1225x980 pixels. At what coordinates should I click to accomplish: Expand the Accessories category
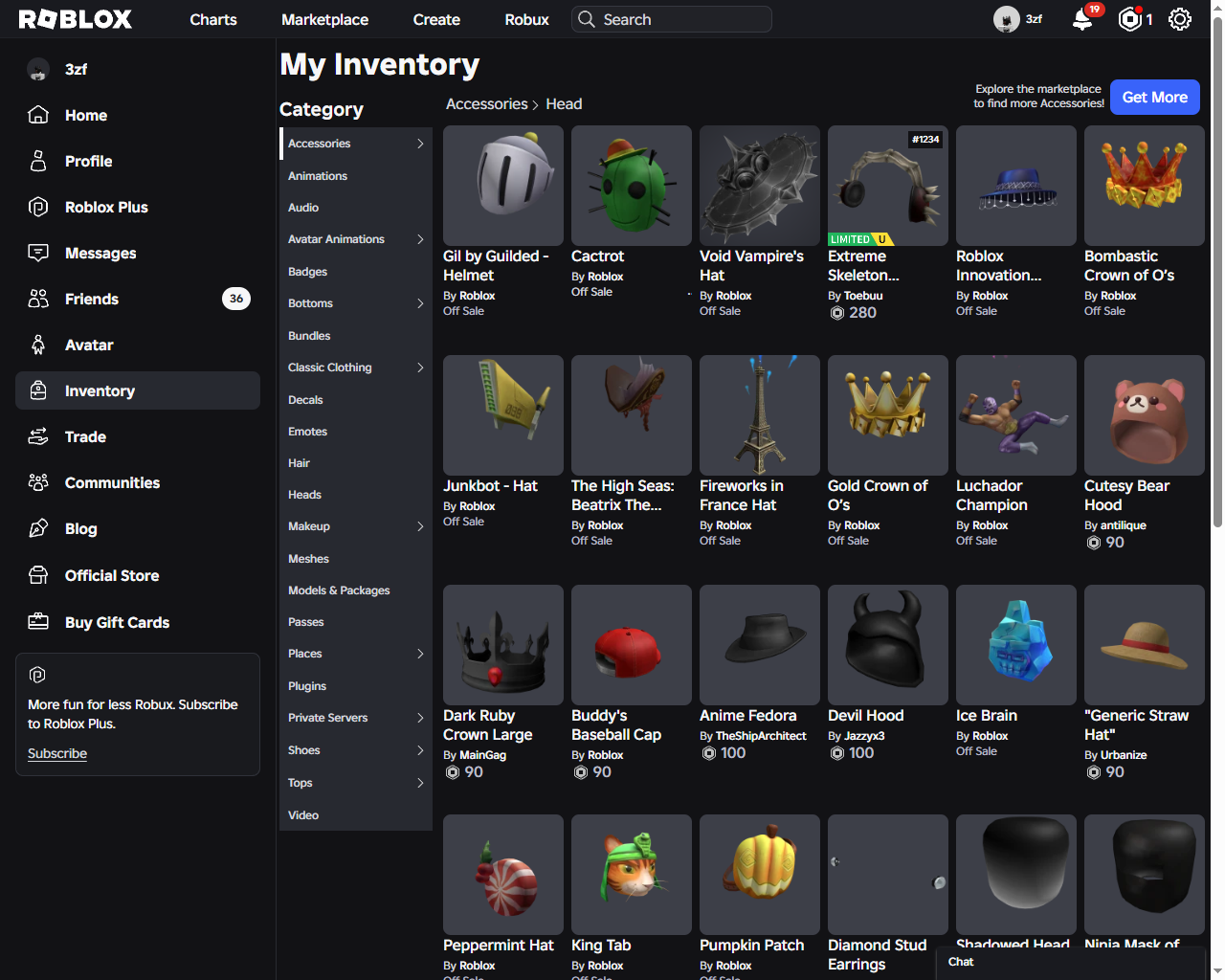pos(420,144)
